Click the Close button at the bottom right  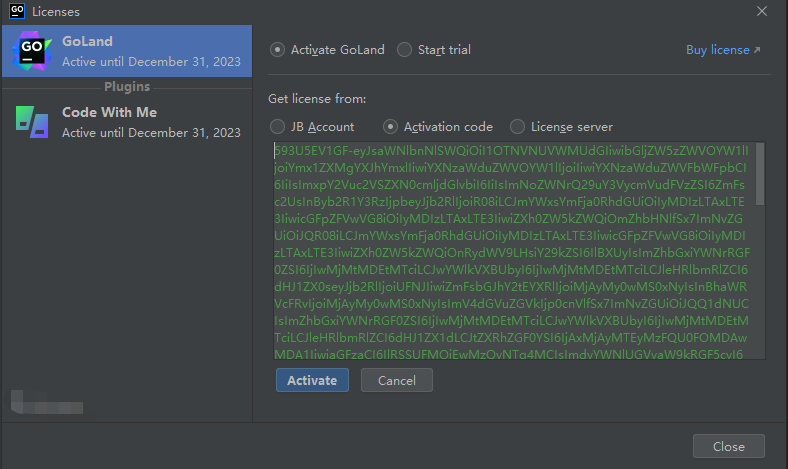(x=727, y=446)
